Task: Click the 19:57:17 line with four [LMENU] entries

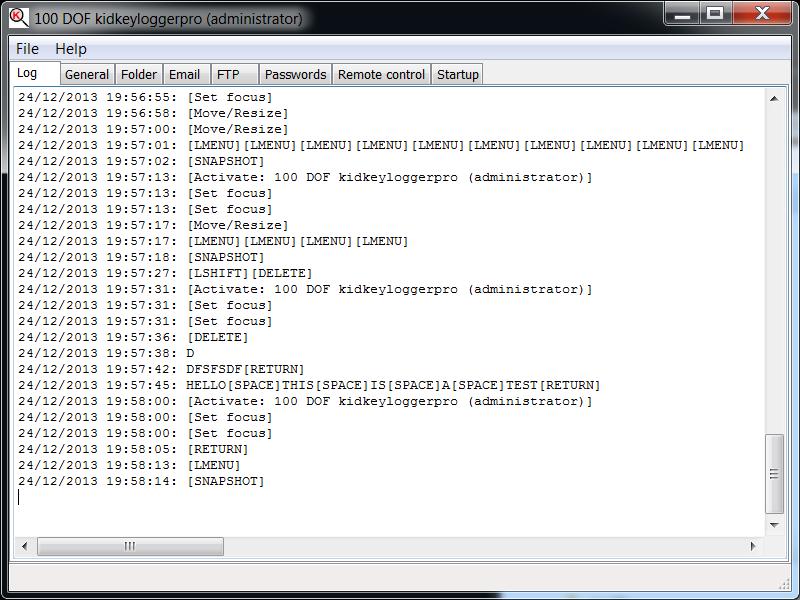Action: (213, 241)
